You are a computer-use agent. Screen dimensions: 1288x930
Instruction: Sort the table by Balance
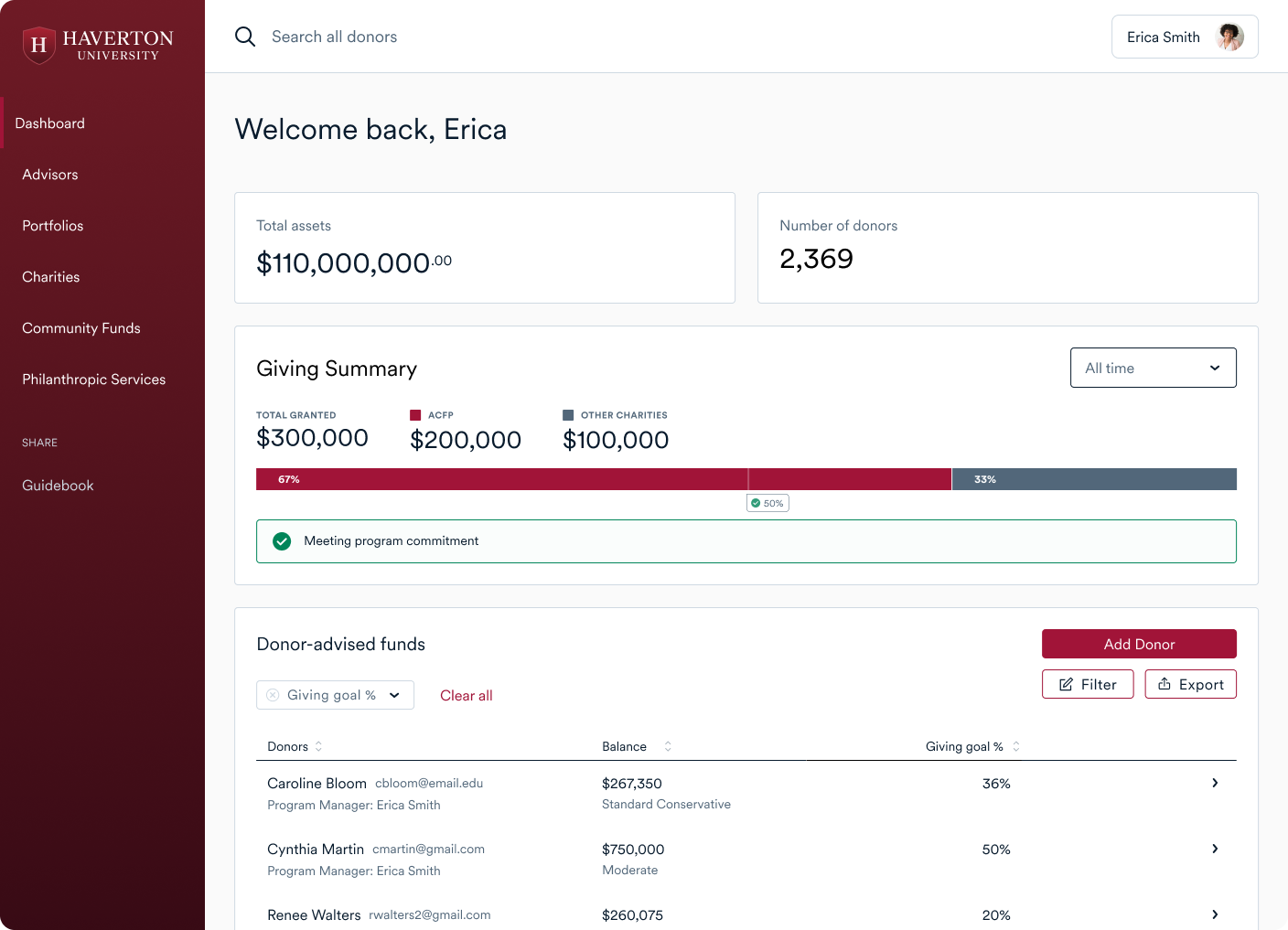tap(667, 746)
